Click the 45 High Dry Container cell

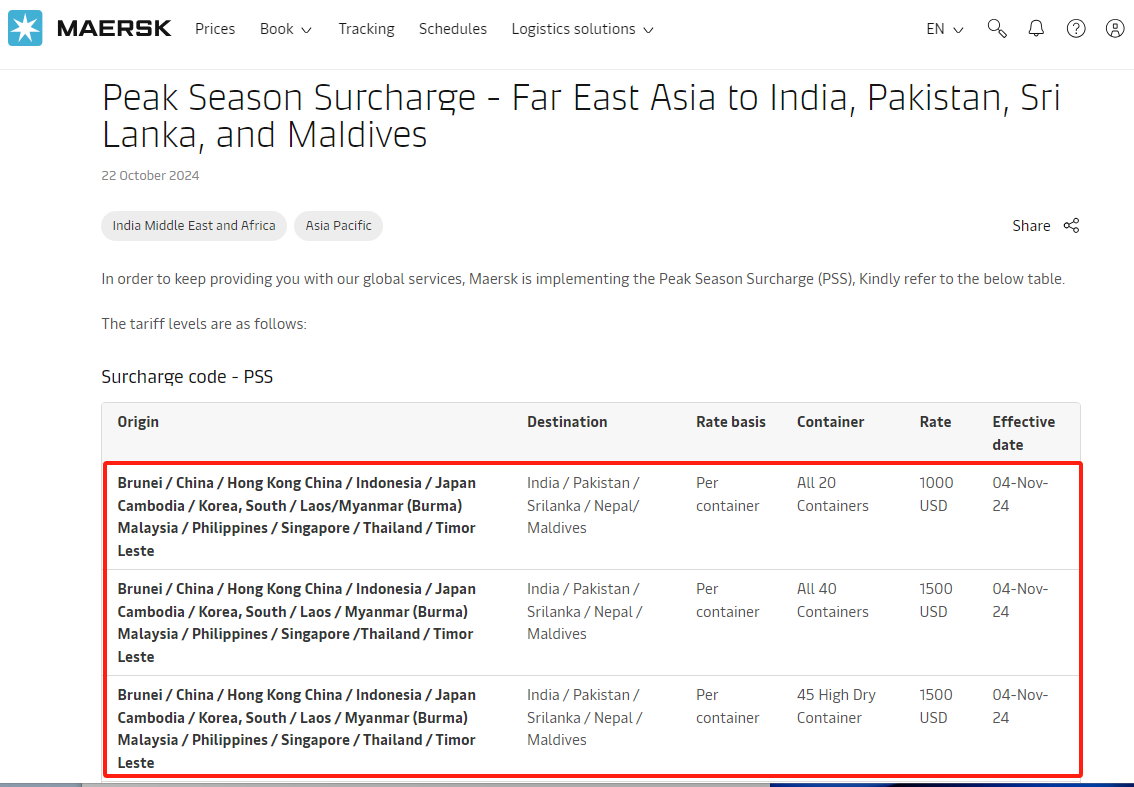pos(836,706)
